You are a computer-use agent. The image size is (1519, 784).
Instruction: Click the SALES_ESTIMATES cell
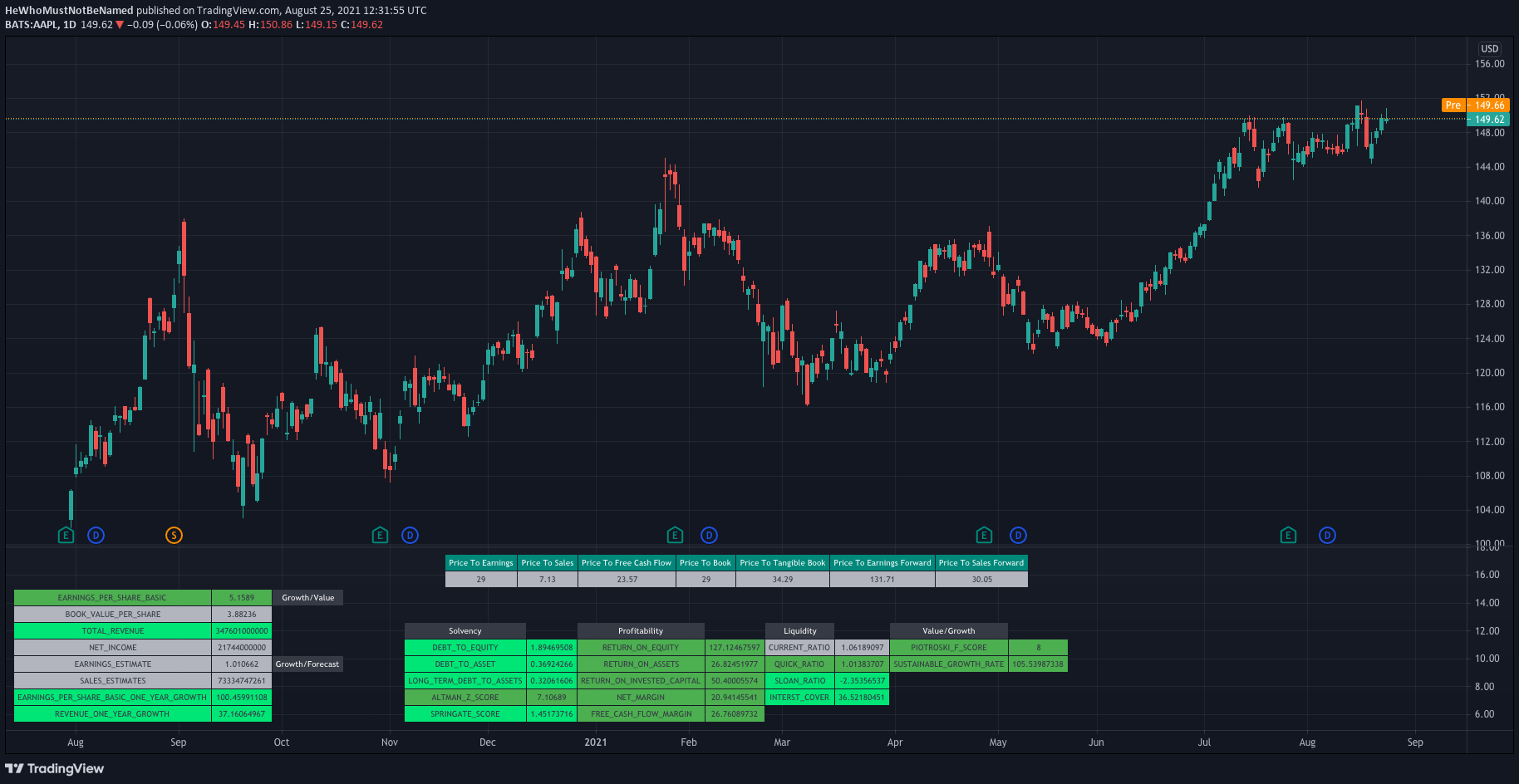(x=112, y=681)
